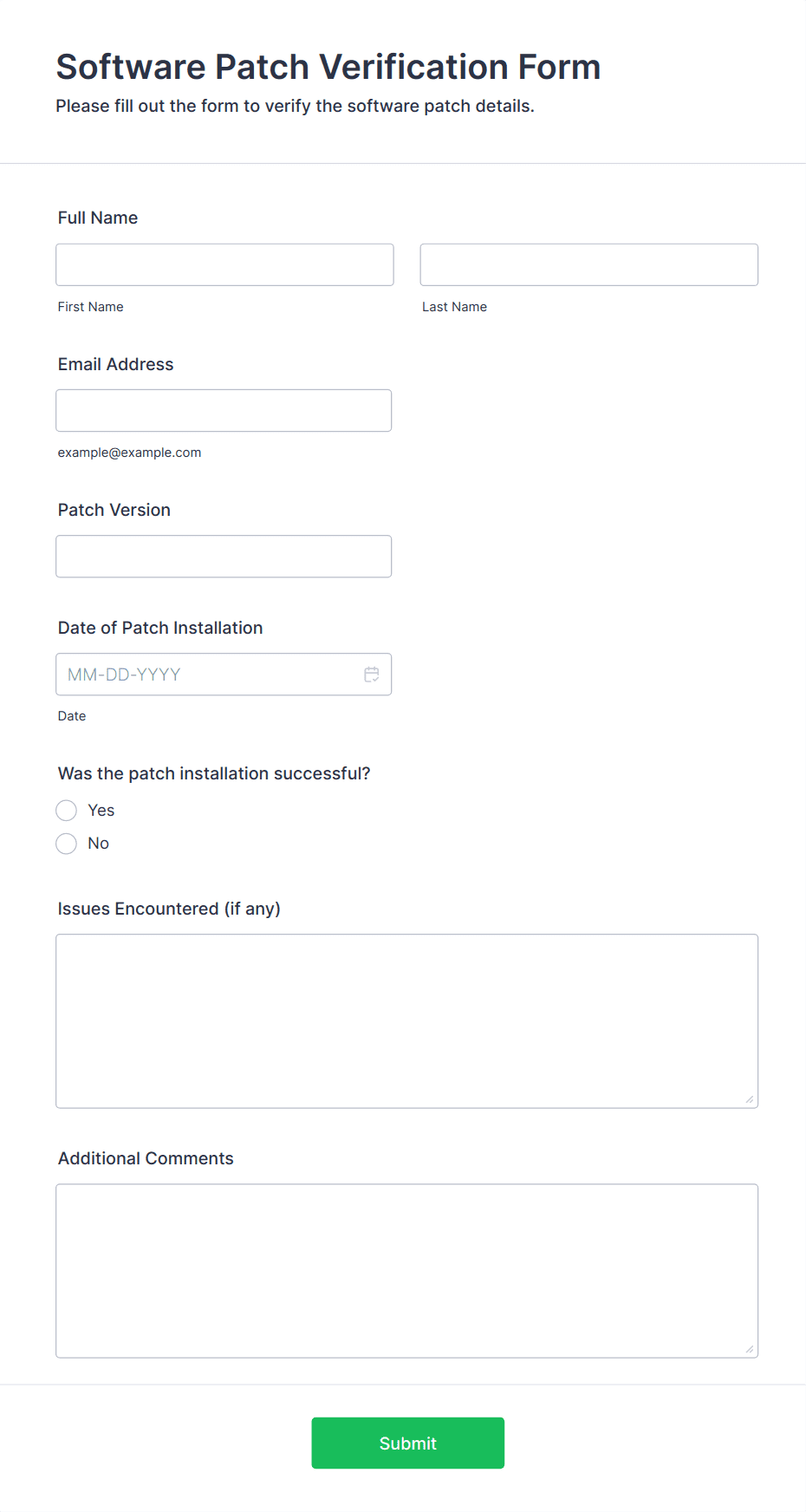The image size is (806, 1512).
Task: Select Yes for patch installation success
Action: click(67, 811)
